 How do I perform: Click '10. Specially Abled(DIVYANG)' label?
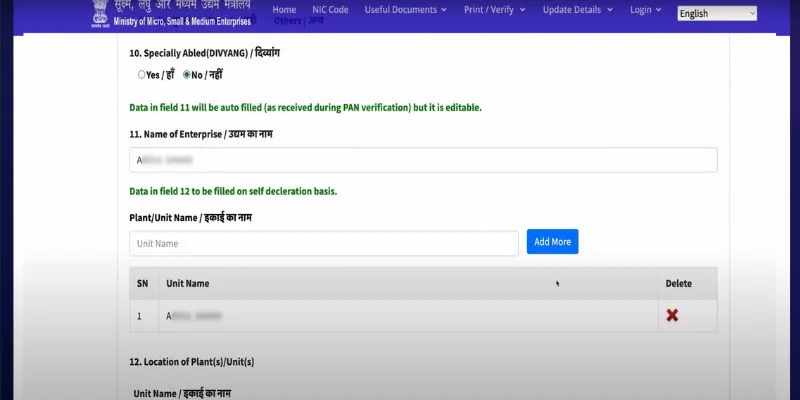[205, 53]
